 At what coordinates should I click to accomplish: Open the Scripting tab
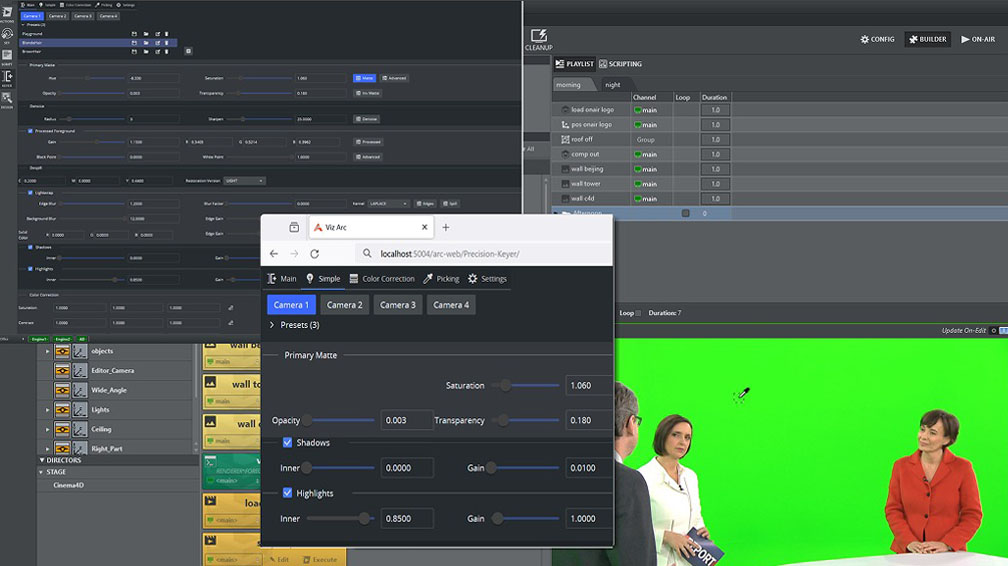621,64
